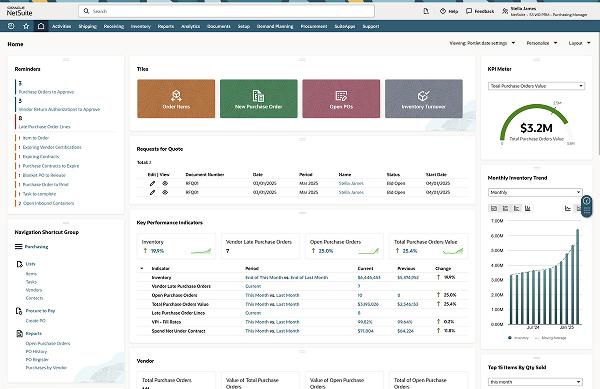Toggle the Inventory series in chart legend

(518, 338)
